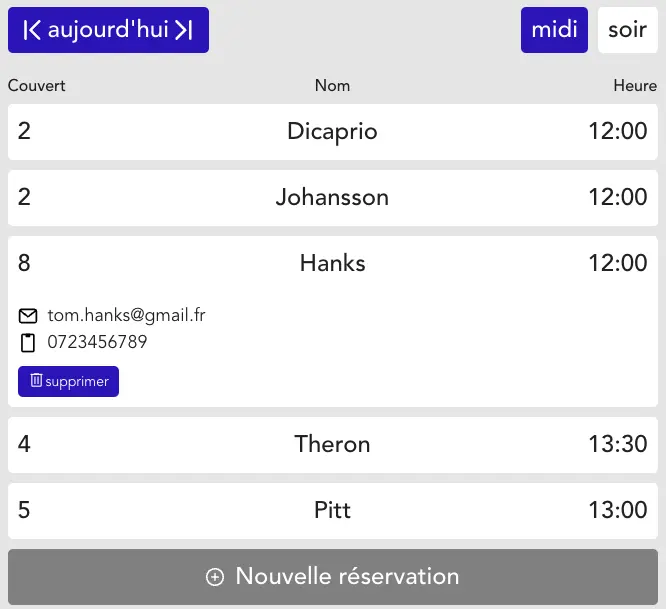Click the plus circle icon for new reservation

[215, 577]
